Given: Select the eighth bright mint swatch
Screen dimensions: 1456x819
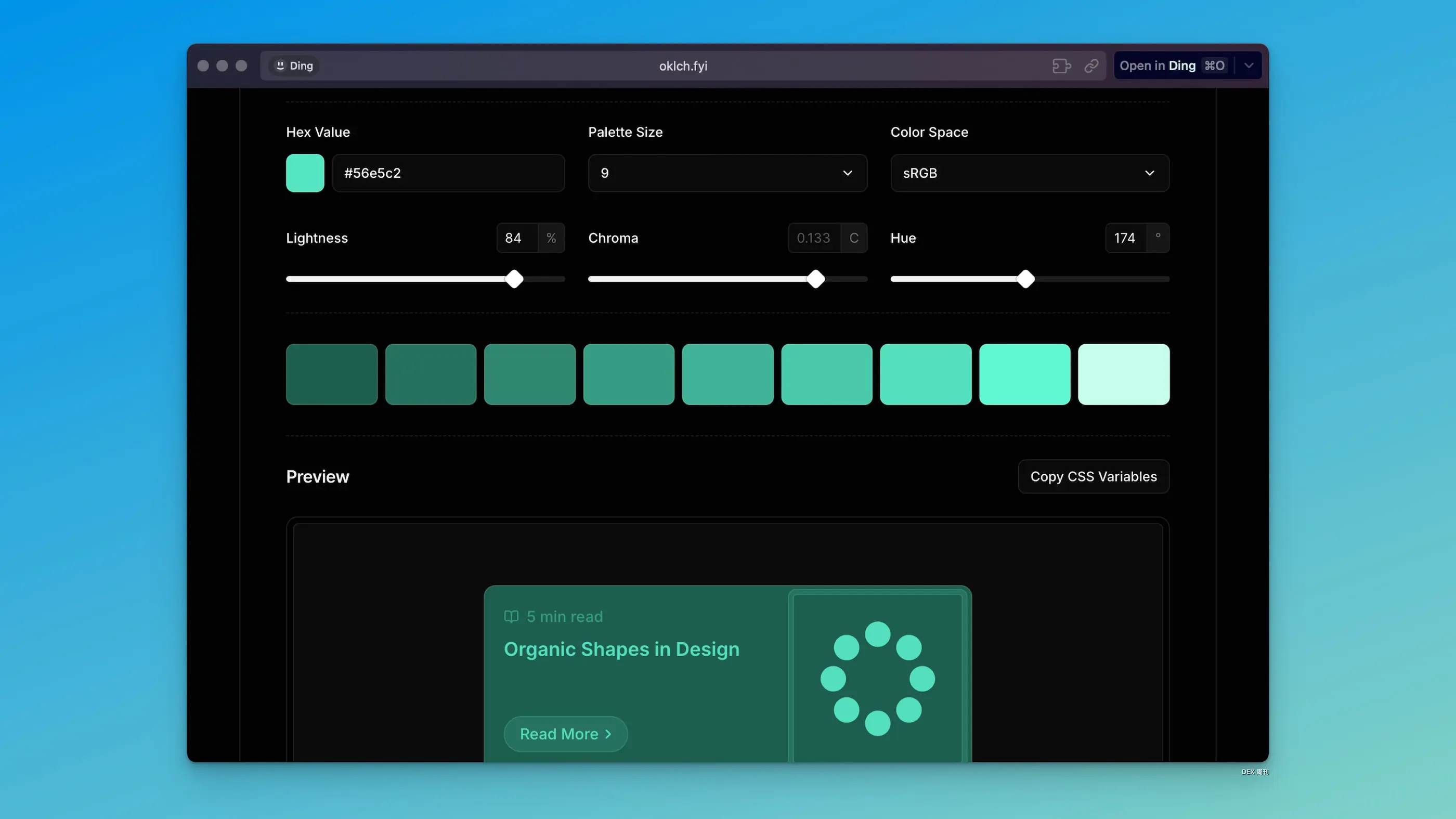Looking at the screenshot, I should click(x=1025, y=374).
